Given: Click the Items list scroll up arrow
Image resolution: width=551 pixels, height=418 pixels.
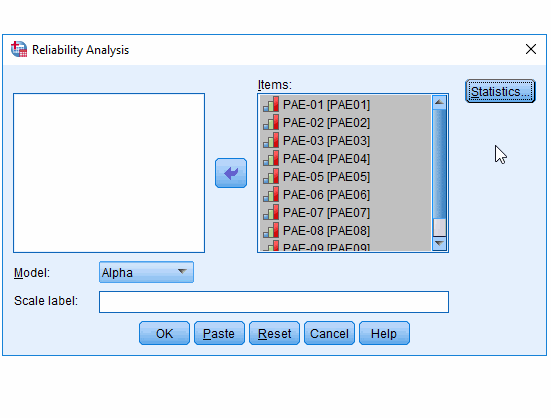Looking at the screenshot, I should (439, 102).
